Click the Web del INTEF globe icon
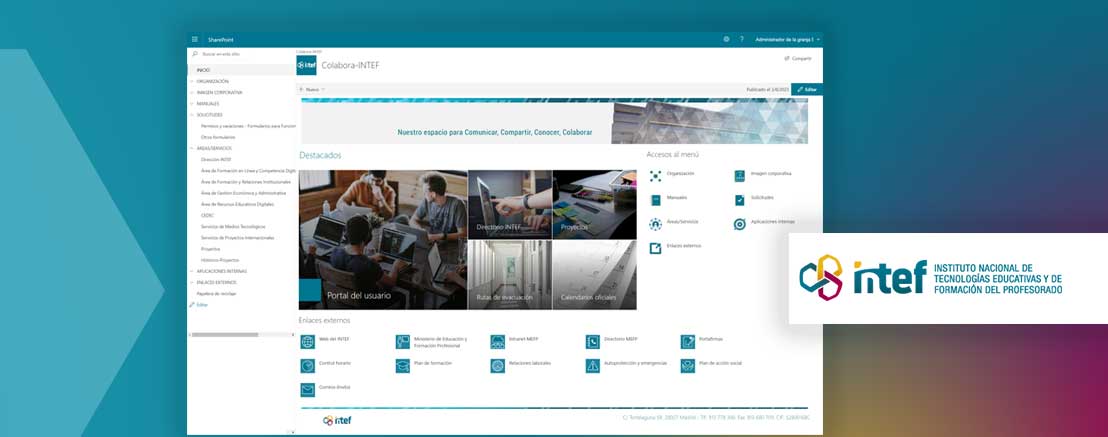Image resolution: width=1108 pixels, height=437 pixels. coord(307,341)
